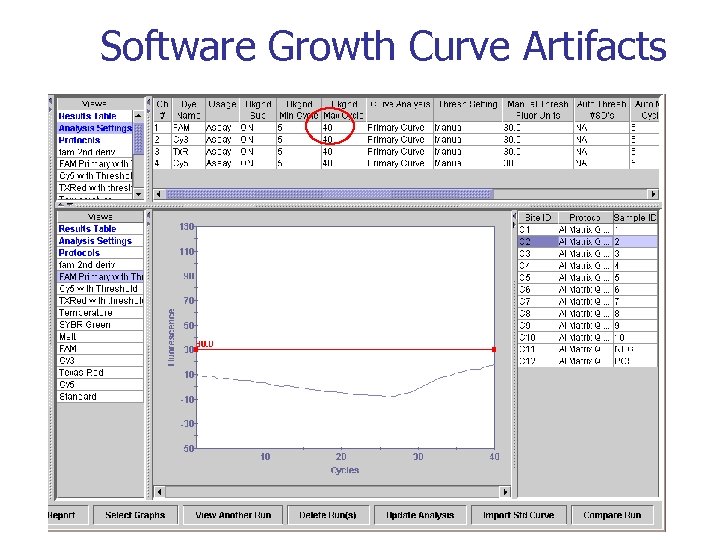Image resolution: width=720 pixels, height=540 pixels.
Task: Select Melt view
Action: (x=100, y=336)
